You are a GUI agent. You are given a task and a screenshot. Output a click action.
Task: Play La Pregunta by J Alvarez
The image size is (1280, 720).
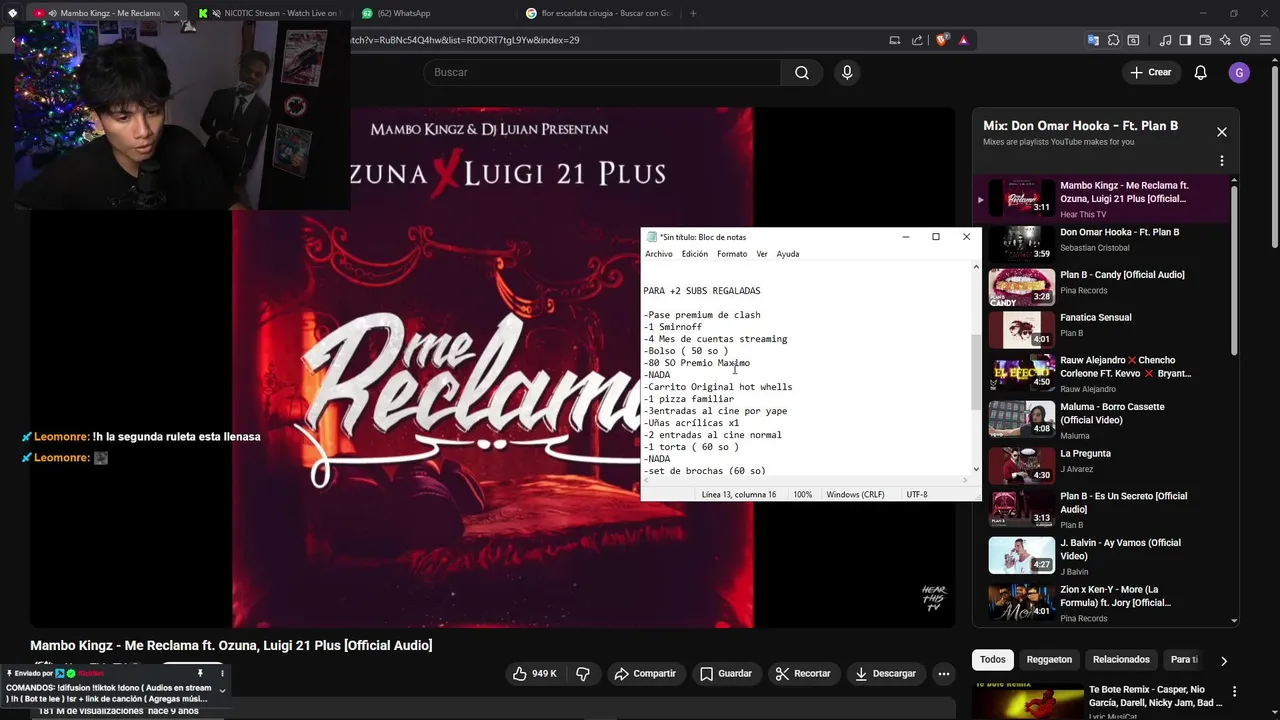[1100, 463]
